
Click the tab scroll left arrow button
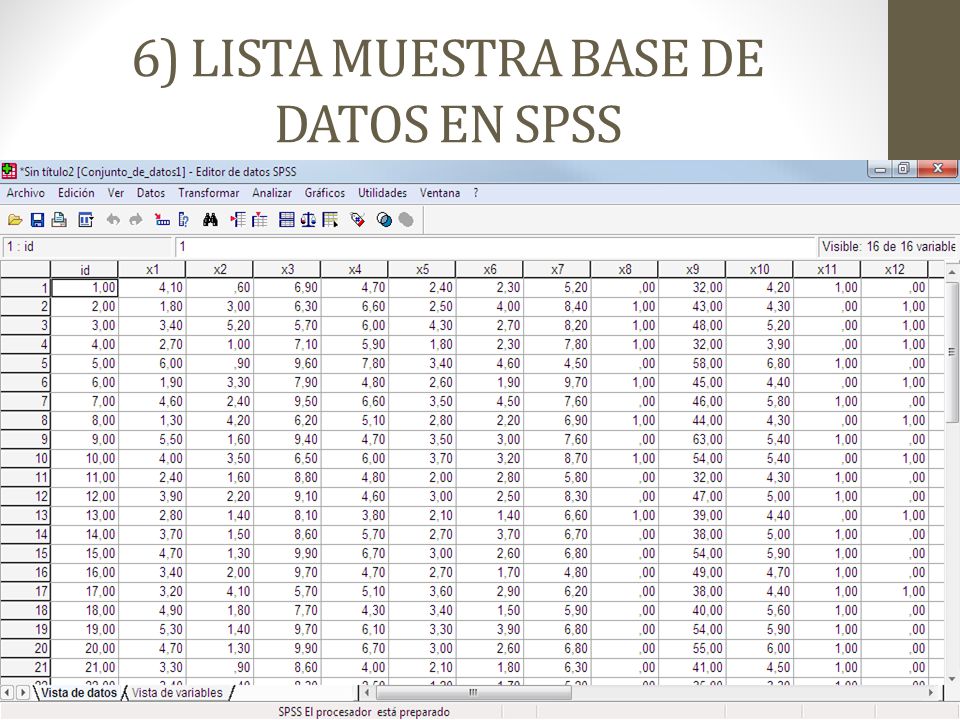[x=7, y=692]
